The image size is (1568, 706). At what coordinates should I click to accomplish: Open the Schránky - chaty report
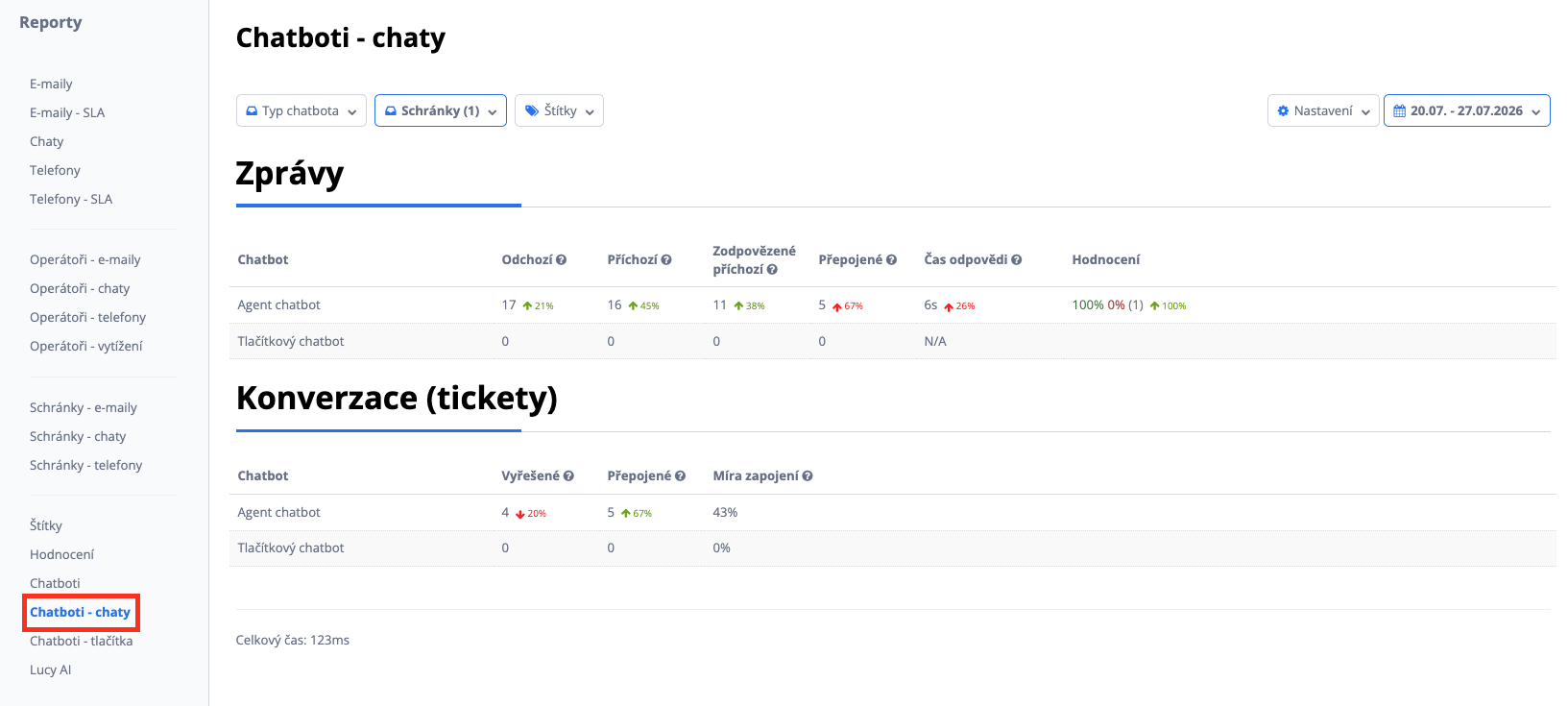78,436
